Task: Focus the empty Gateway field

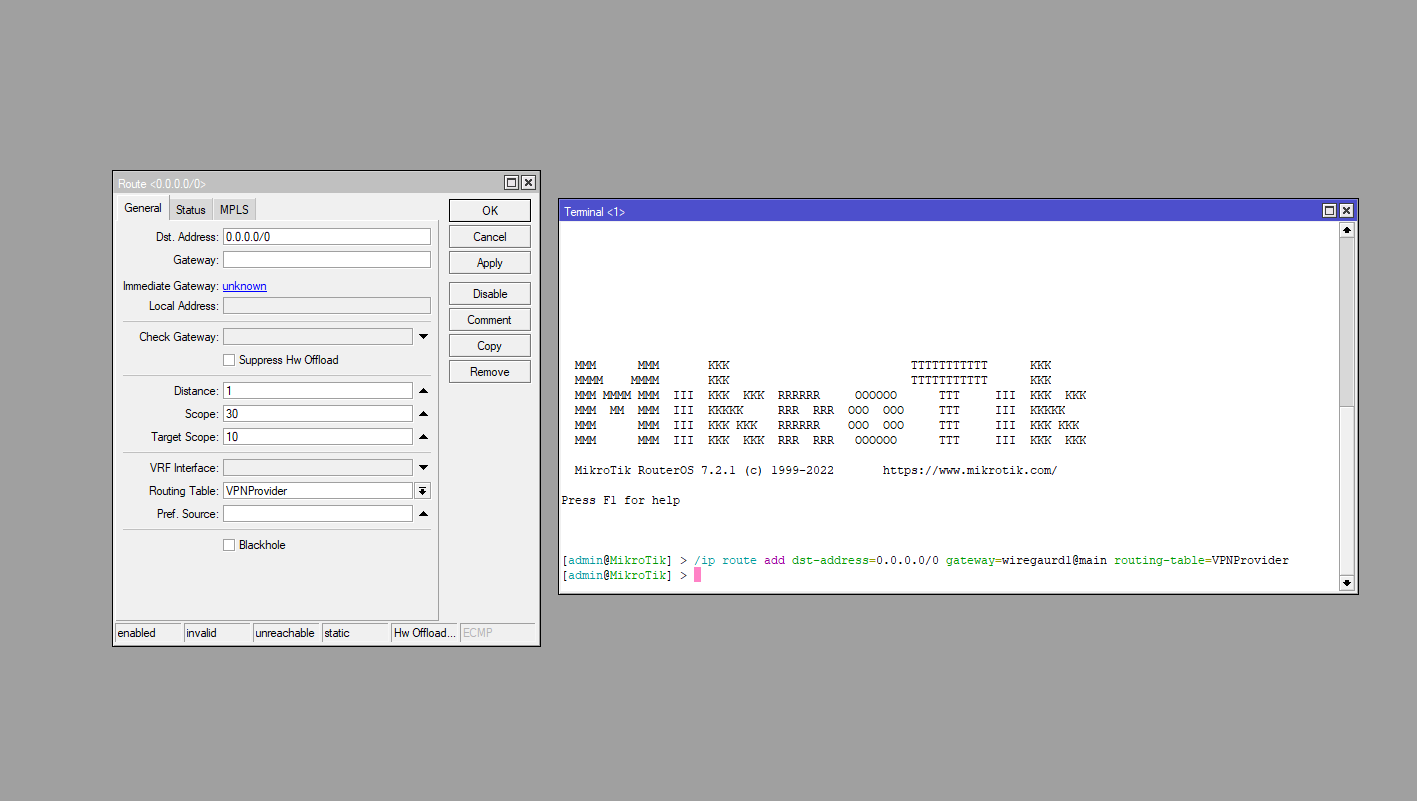Action: 327,260
